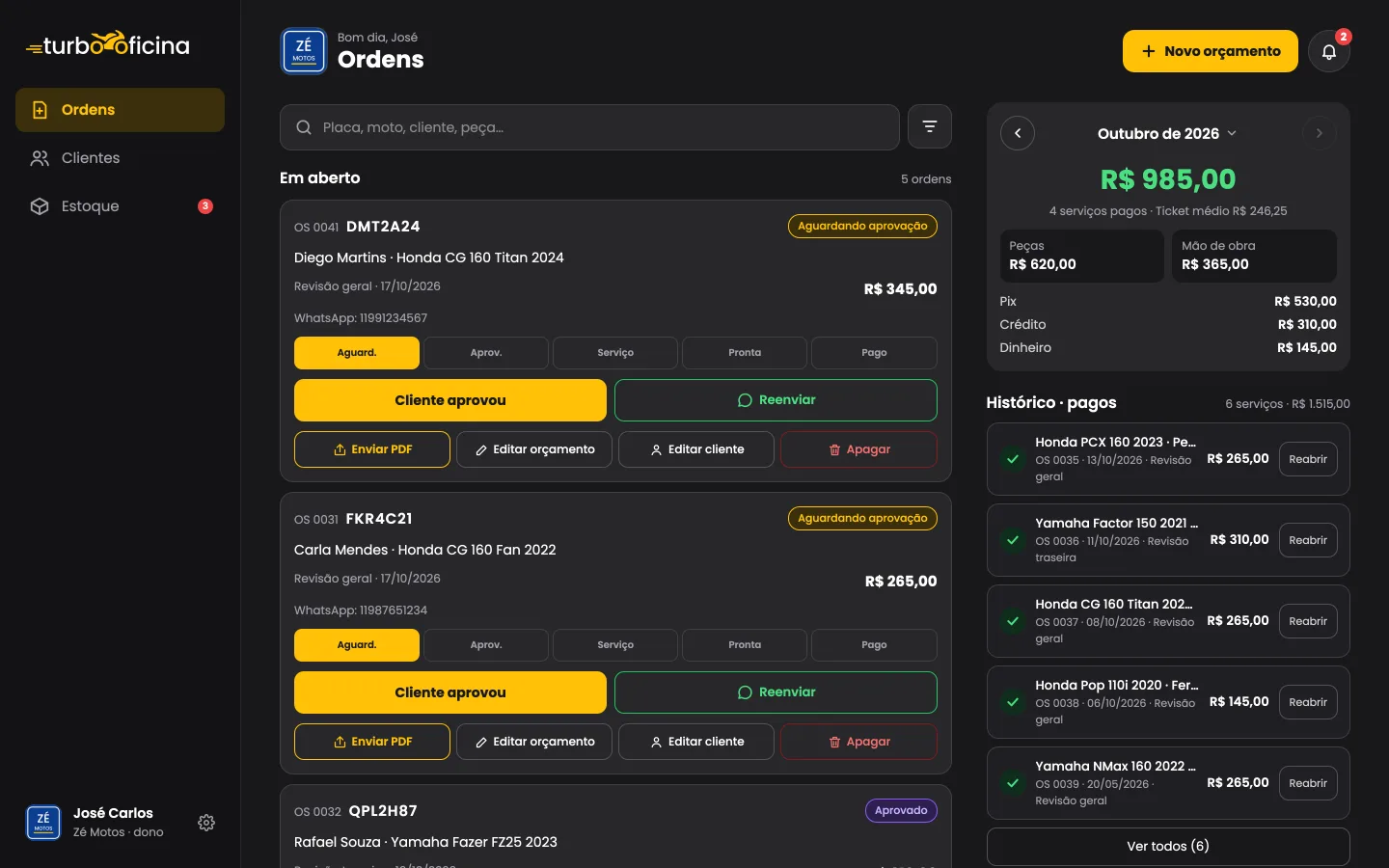Click Editar cliente on OS 0041
This screenshot has height=868, width=1389.
point(696,449)
